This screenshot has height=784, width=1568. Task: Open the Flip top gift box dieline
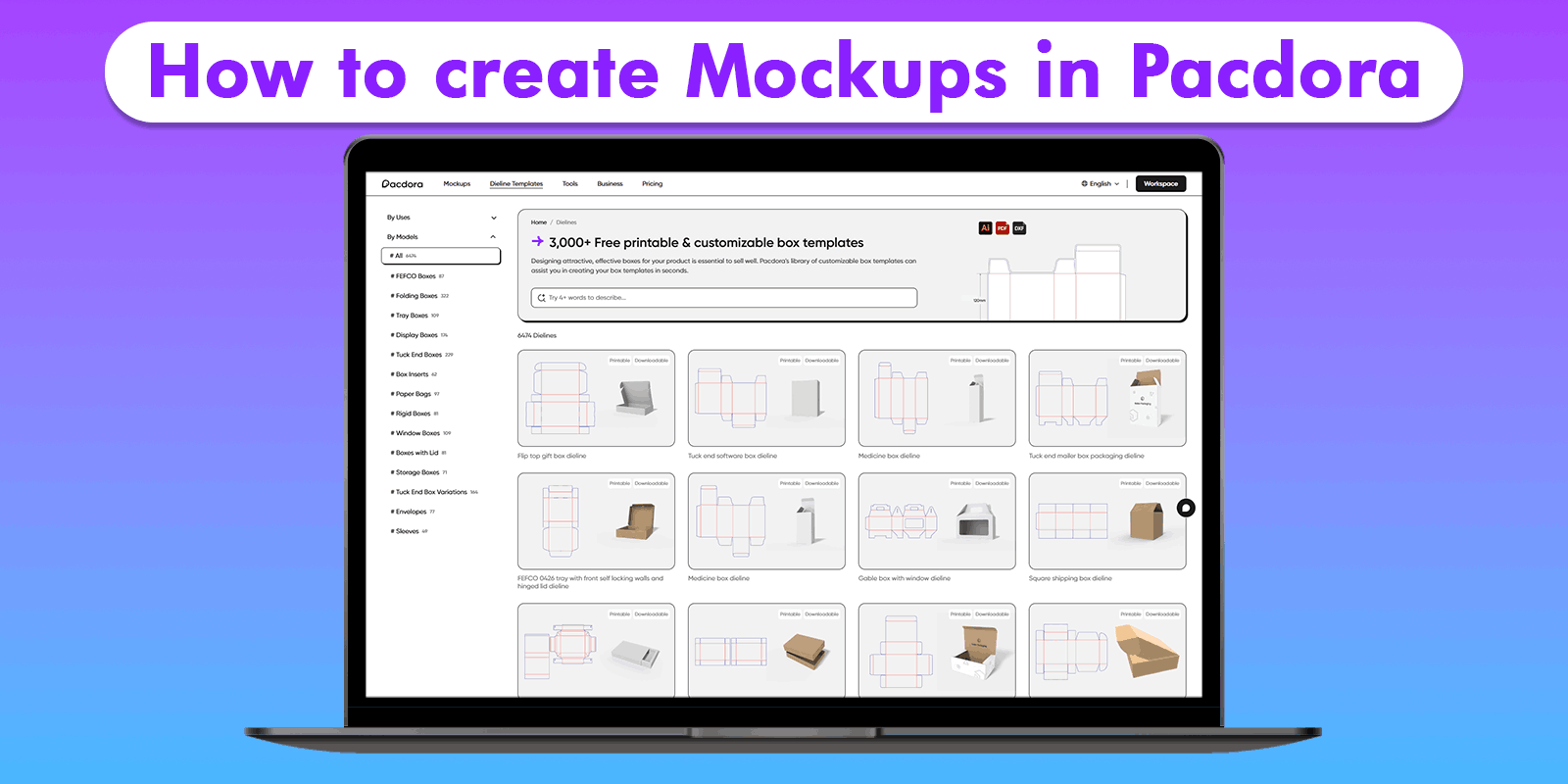596,399
